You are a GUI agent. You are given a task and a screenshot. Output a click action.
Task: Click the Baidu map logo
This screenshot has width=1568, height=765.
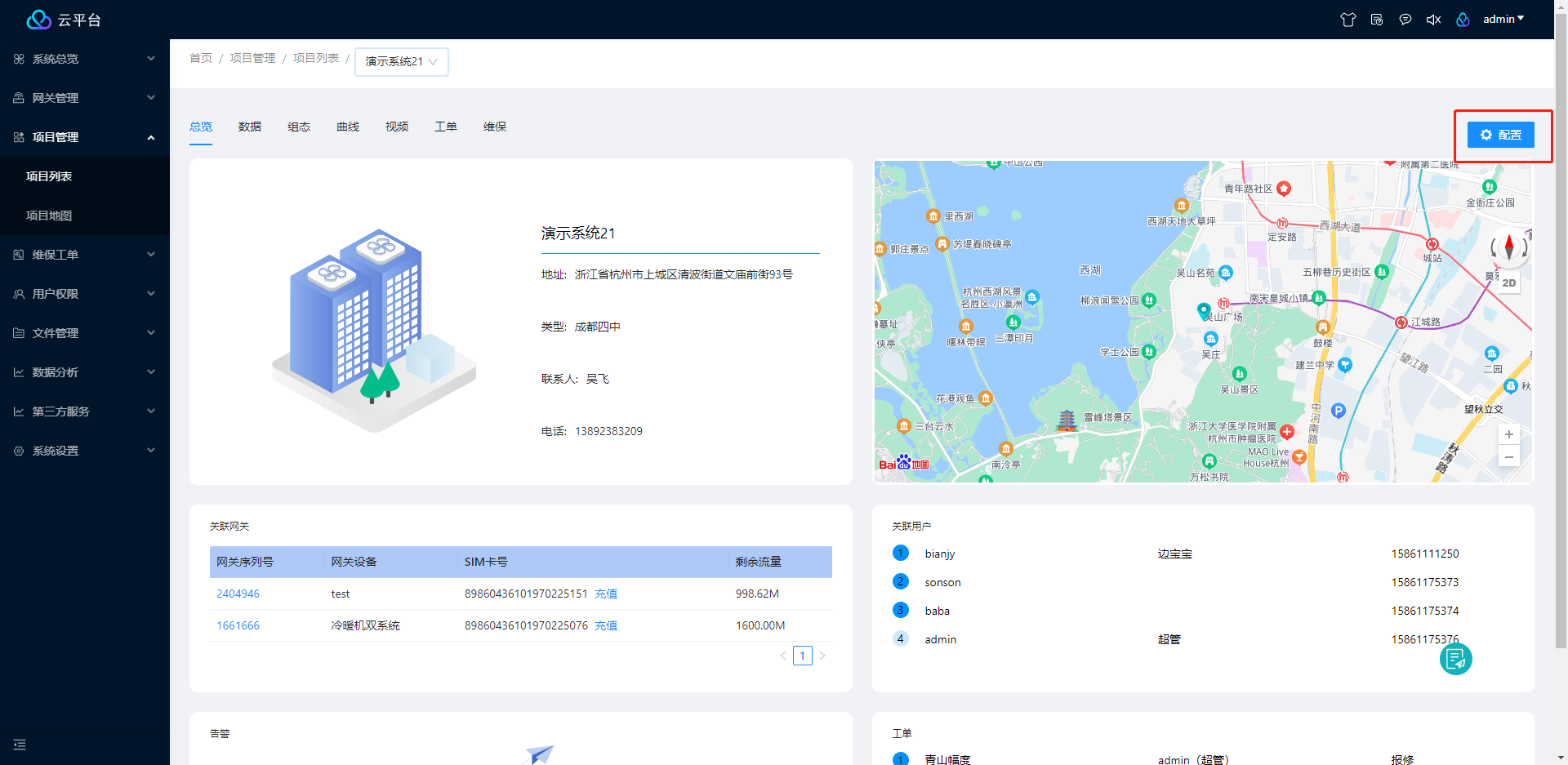click(x=904, y=463)
